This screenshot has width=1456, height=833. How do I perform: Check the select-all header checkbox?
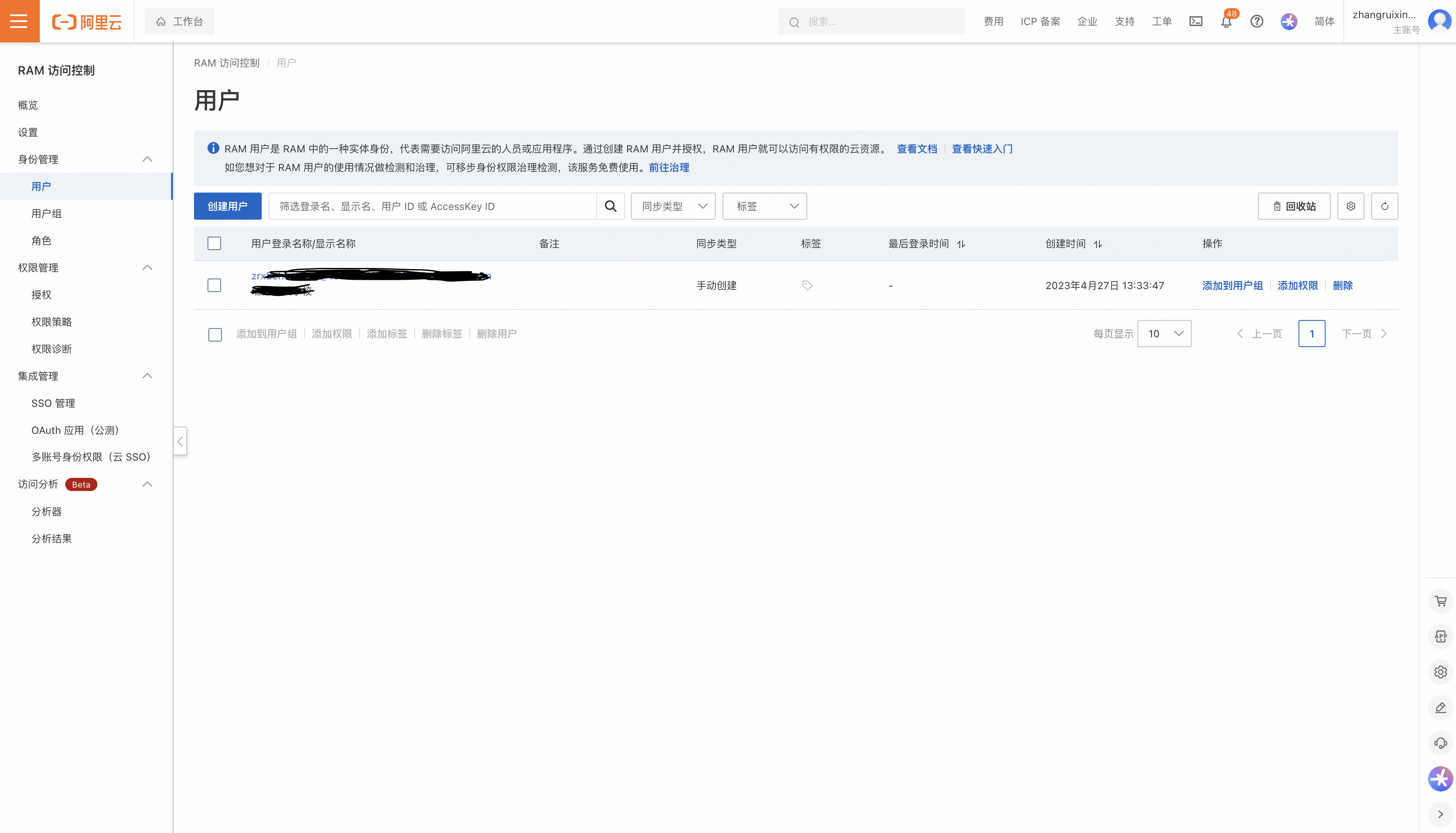214,244
